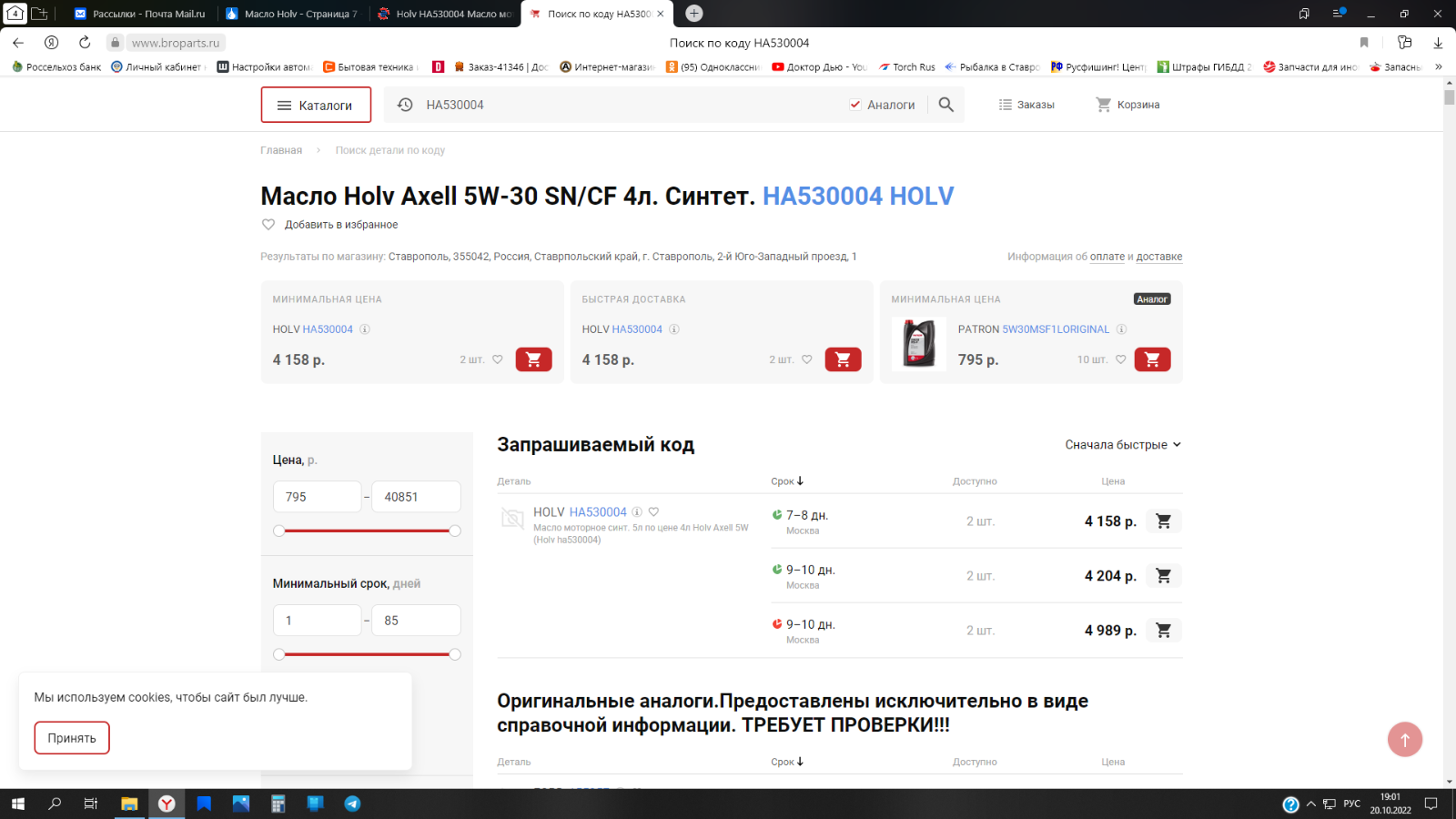
Task: Add product to favorites heart icon
Action: point(268,225)
